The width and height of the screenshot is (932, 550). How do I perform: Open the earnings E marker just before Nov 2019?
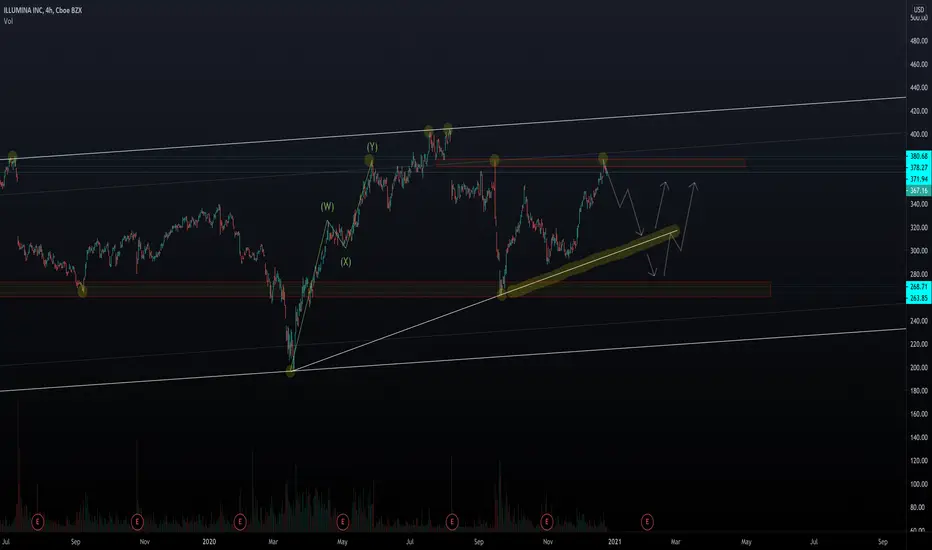(x=137, y=522)
